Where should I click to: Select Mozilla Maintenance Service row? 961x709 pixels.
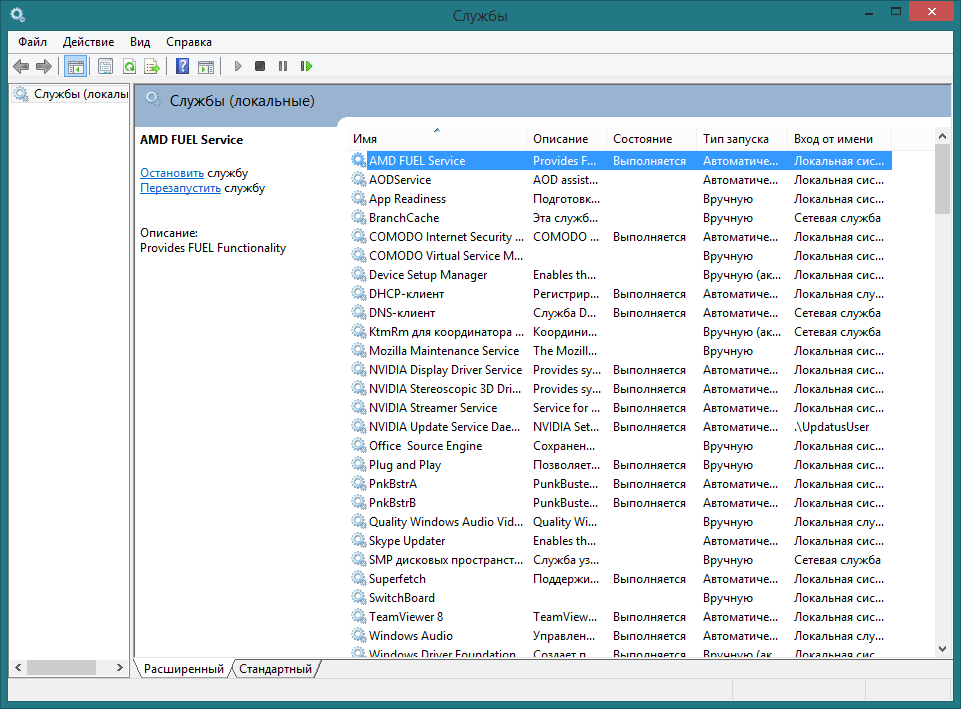click(620, 351)
